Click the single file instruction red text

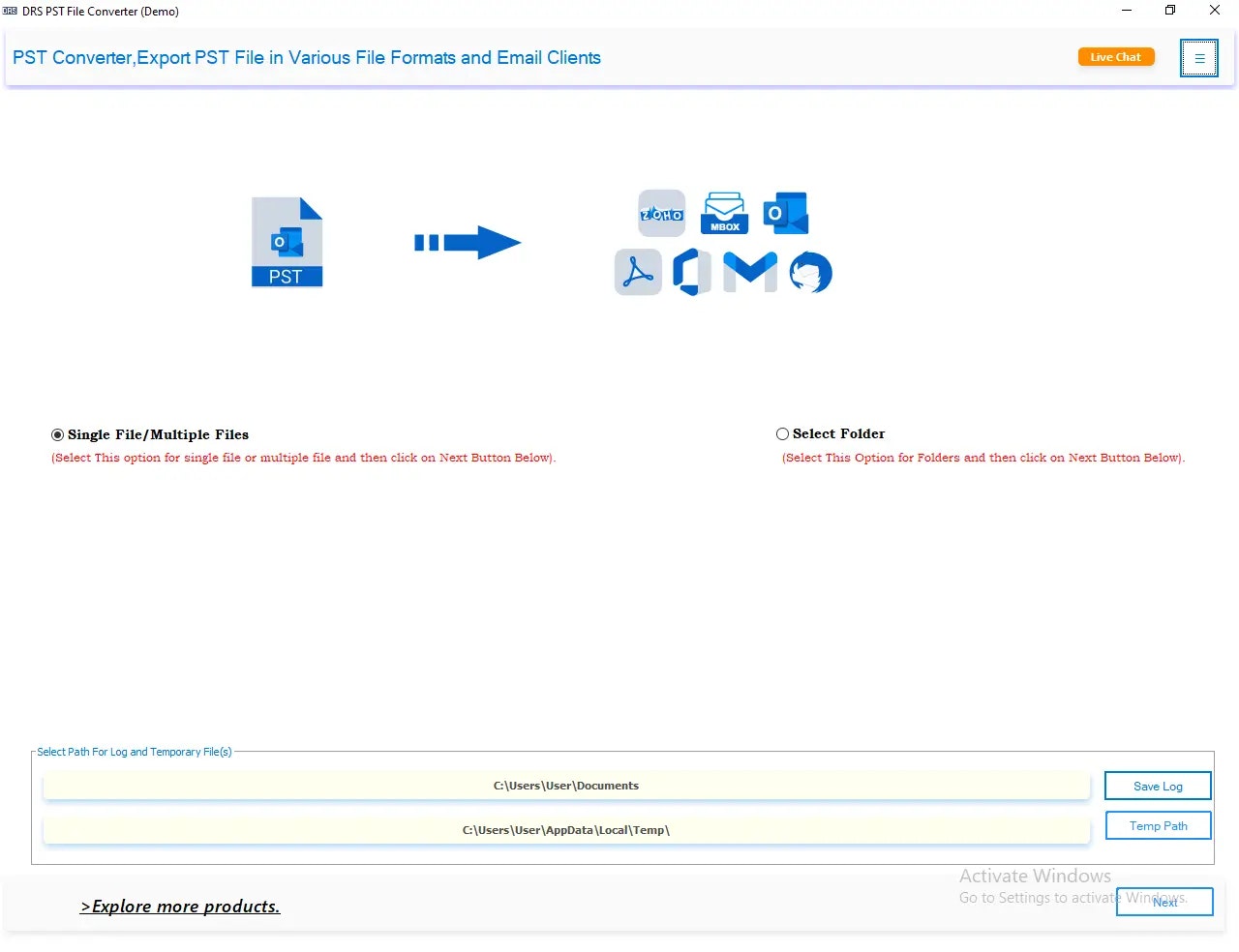click(x=303, y=458)
